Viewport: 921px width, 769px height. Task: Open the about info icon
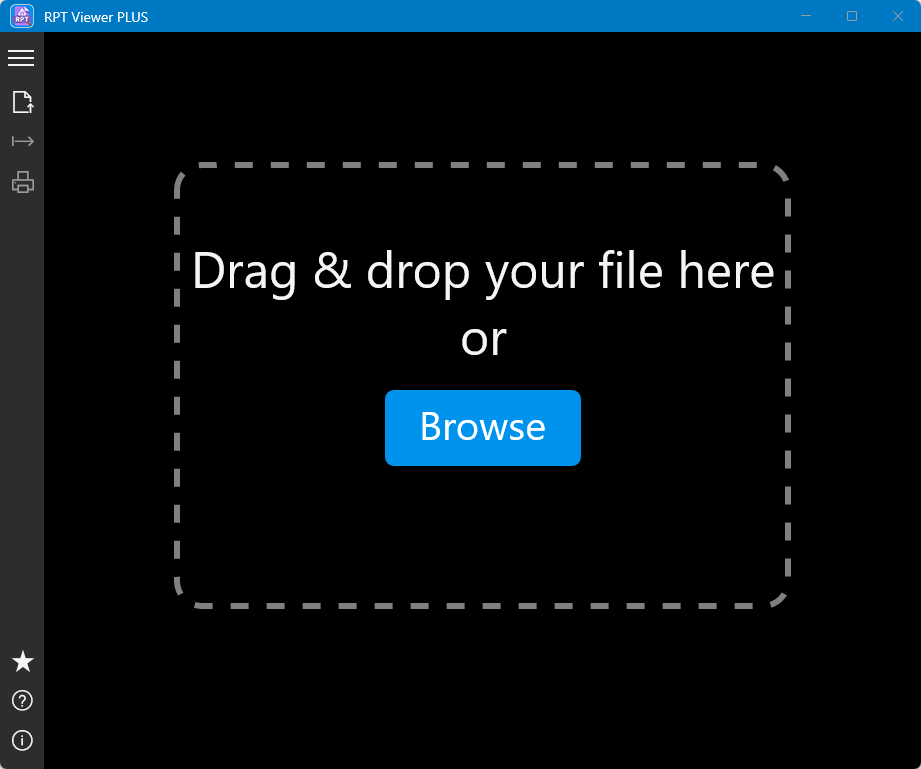[22, 740]
